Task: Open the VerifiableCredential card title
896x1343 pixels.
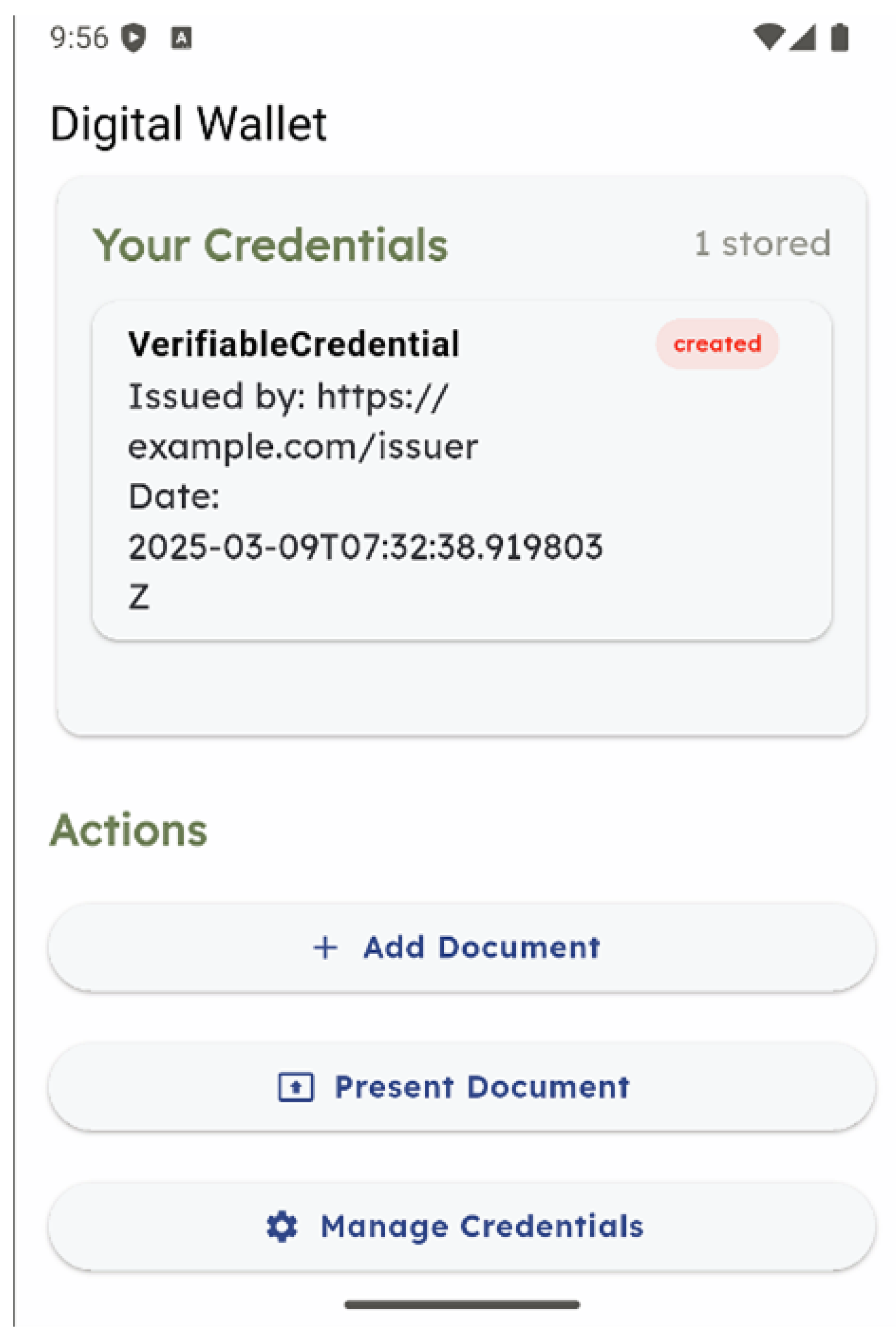Action: click(x=294, y=344)
